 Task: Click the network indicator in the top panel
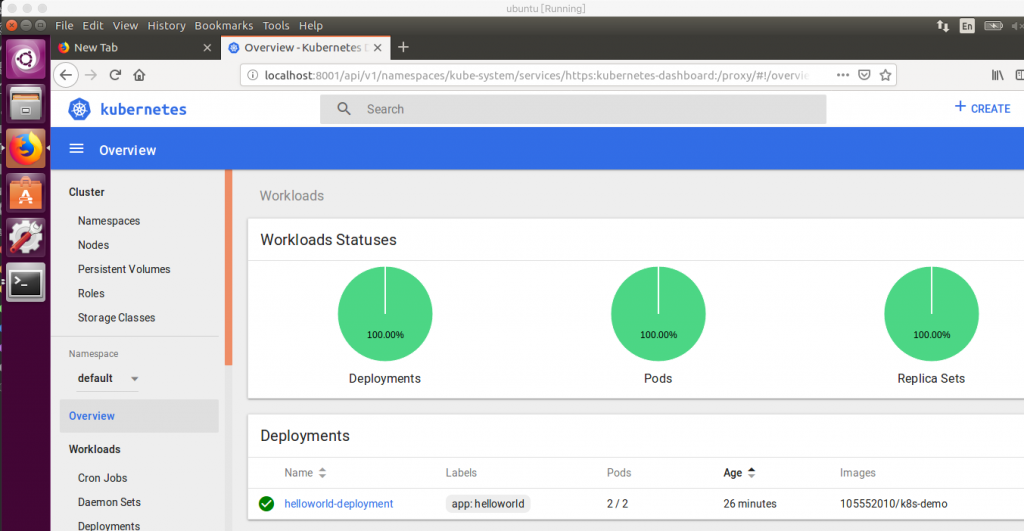pos(942,25)
